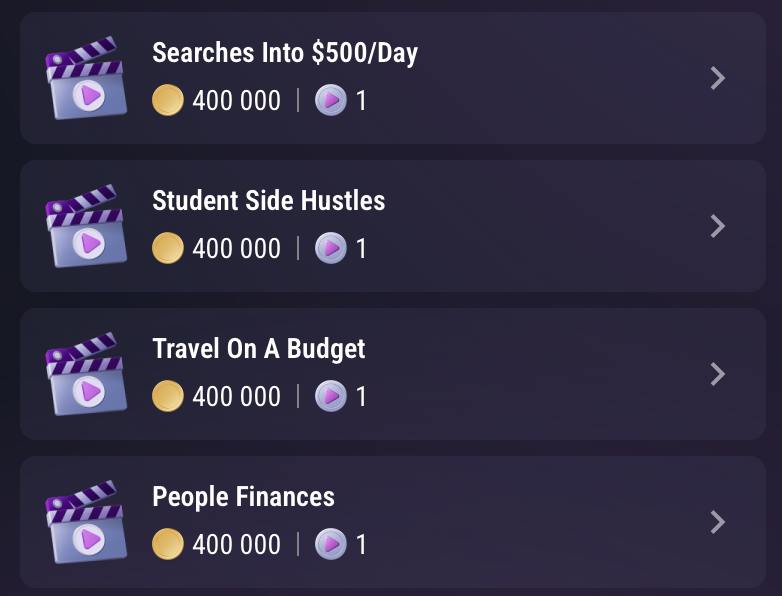Click purple play icon under Travel On A Budget
The height and width of the screenshot is (596, 782).
(x=331, y=396)
